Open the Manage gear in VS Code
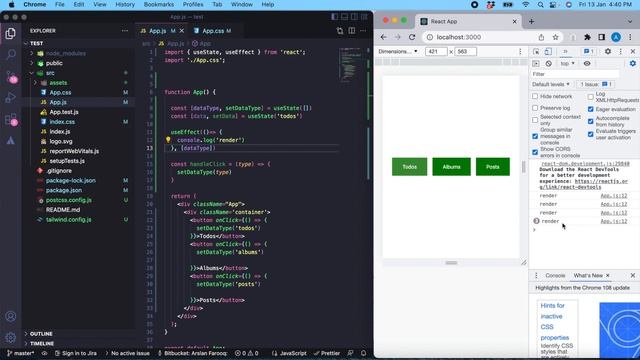The height and width of the screenshot is (360, 640). click(x=11, y=338)
